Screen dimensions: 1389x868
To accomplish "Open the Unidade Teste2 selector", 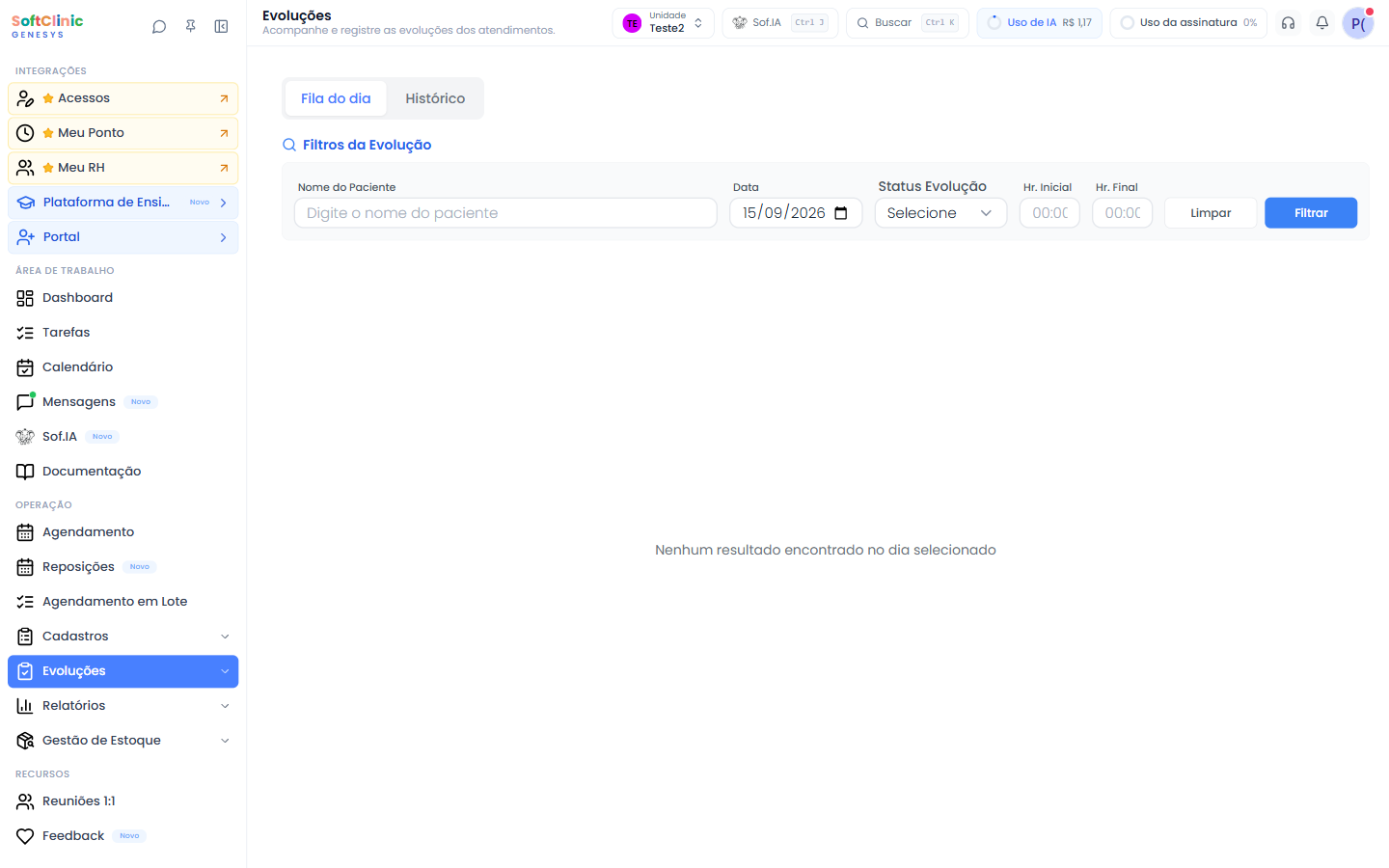I will [x=664, y=23].
